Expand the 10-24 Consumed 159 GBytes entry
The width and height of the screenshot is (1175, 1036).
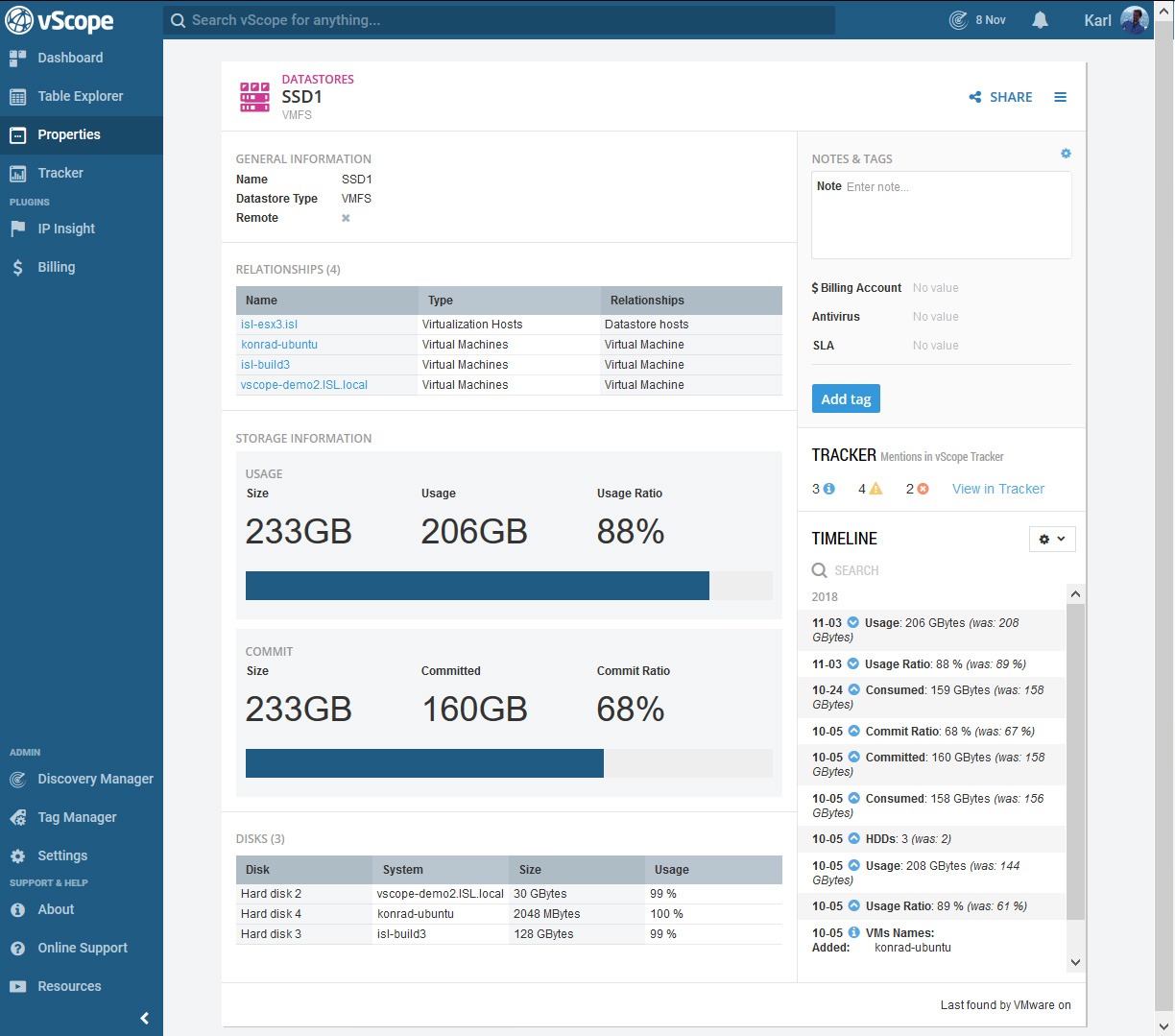point(853,690)
